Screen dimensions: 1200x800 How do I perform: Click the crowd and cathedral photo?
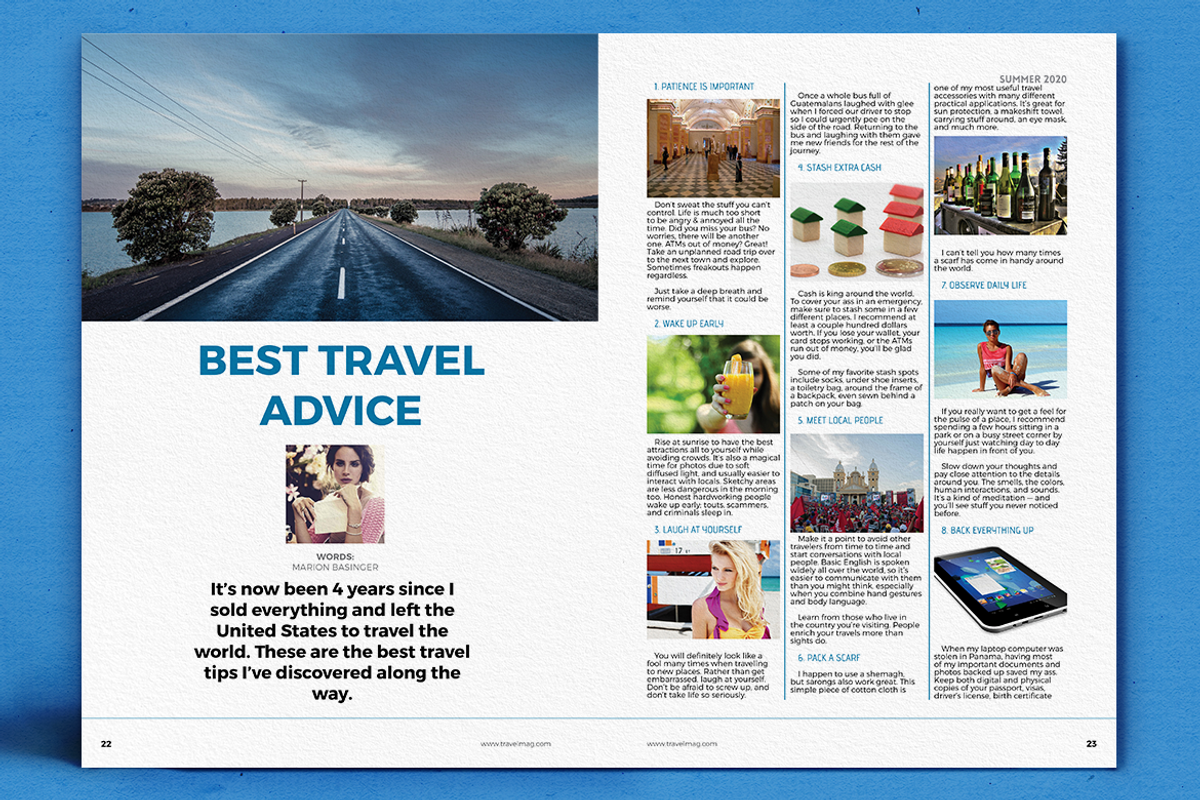(857, 482)
